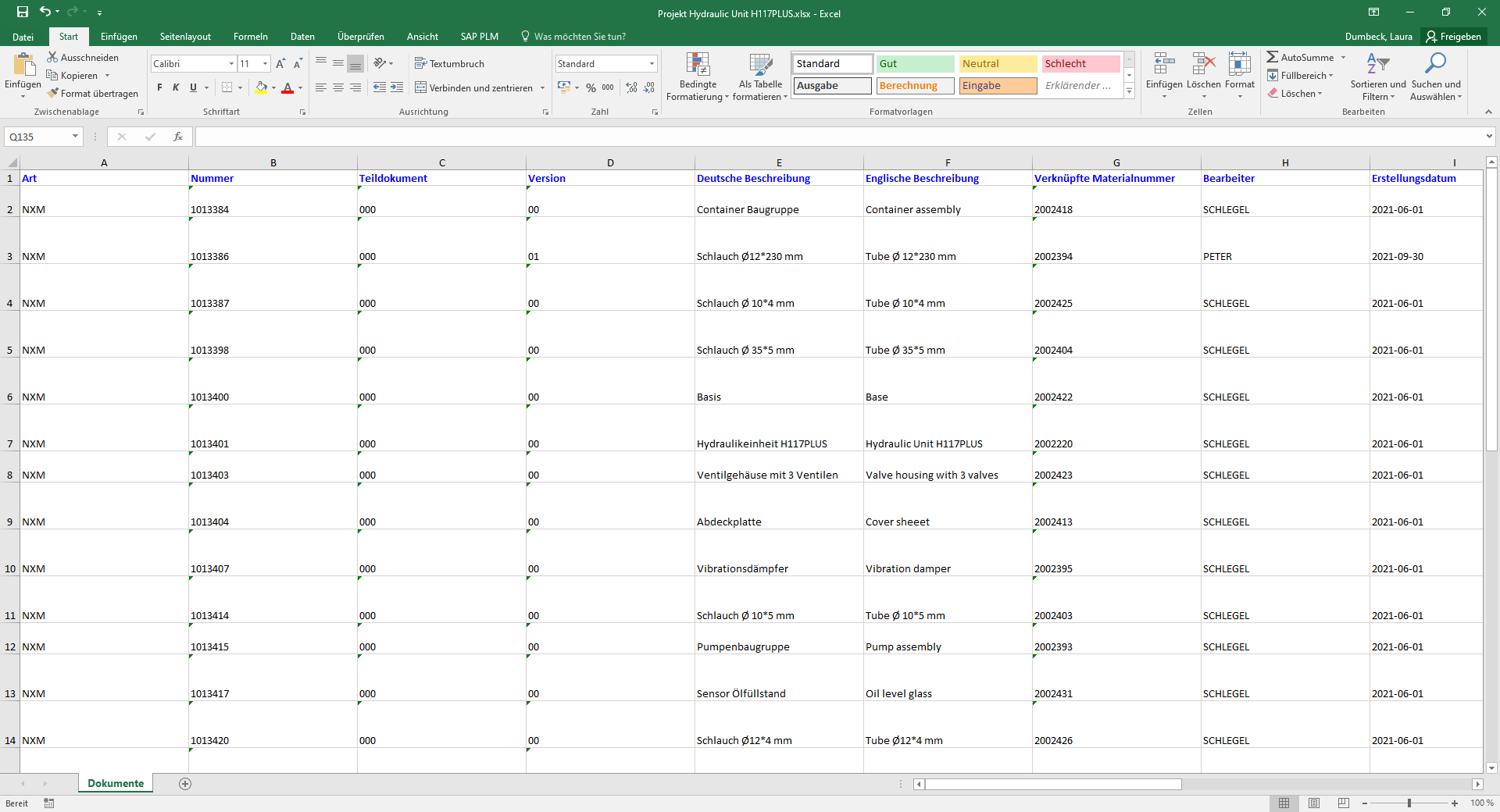Open the Calibri font name dropdown
1500x812 pixels.
point(231,64)
